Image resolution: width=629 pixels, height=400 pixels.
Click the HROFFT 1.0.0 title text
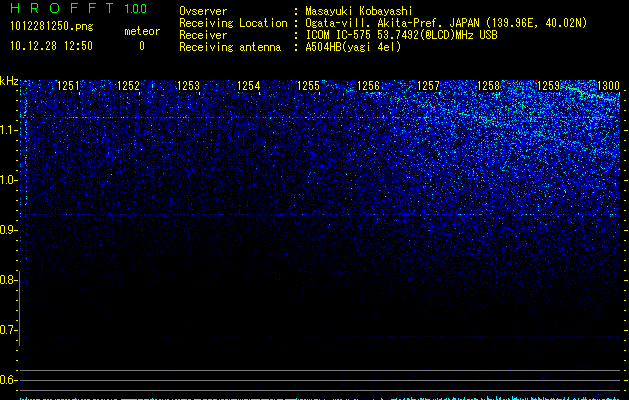79,8
